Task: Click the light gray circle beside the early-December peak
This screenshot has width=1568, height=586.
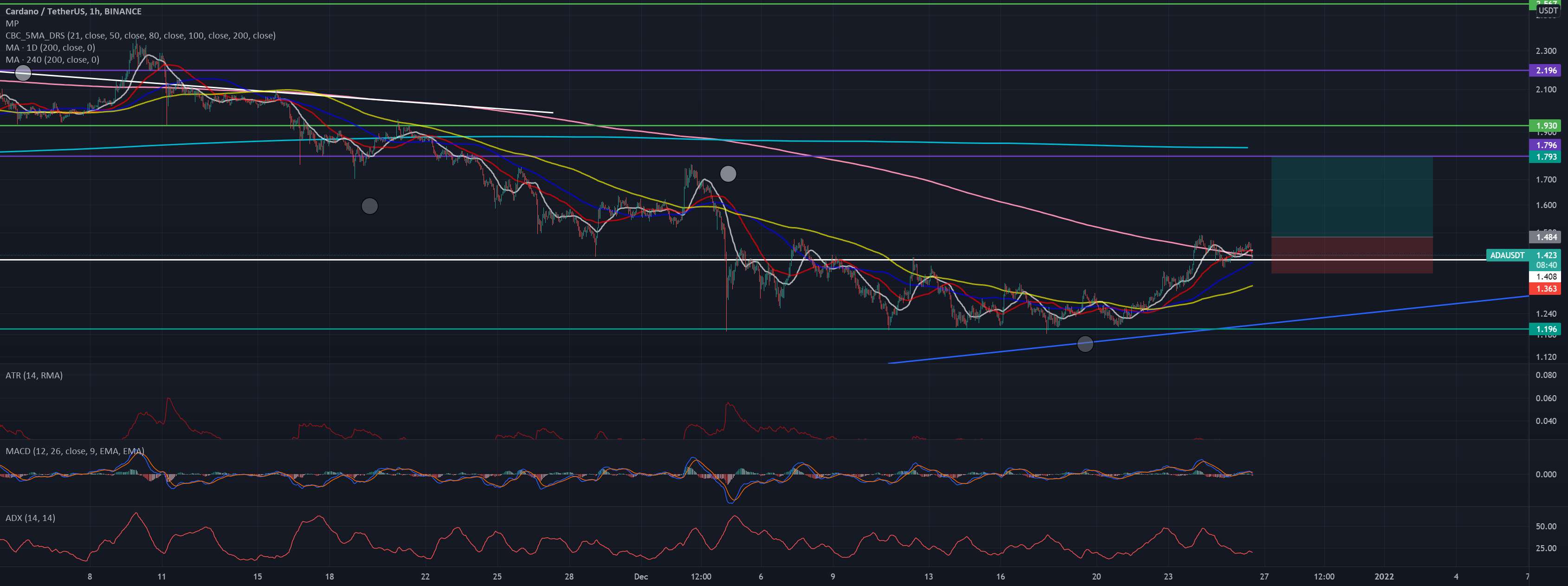Action: pyautogui.click(x=728, y=174)
